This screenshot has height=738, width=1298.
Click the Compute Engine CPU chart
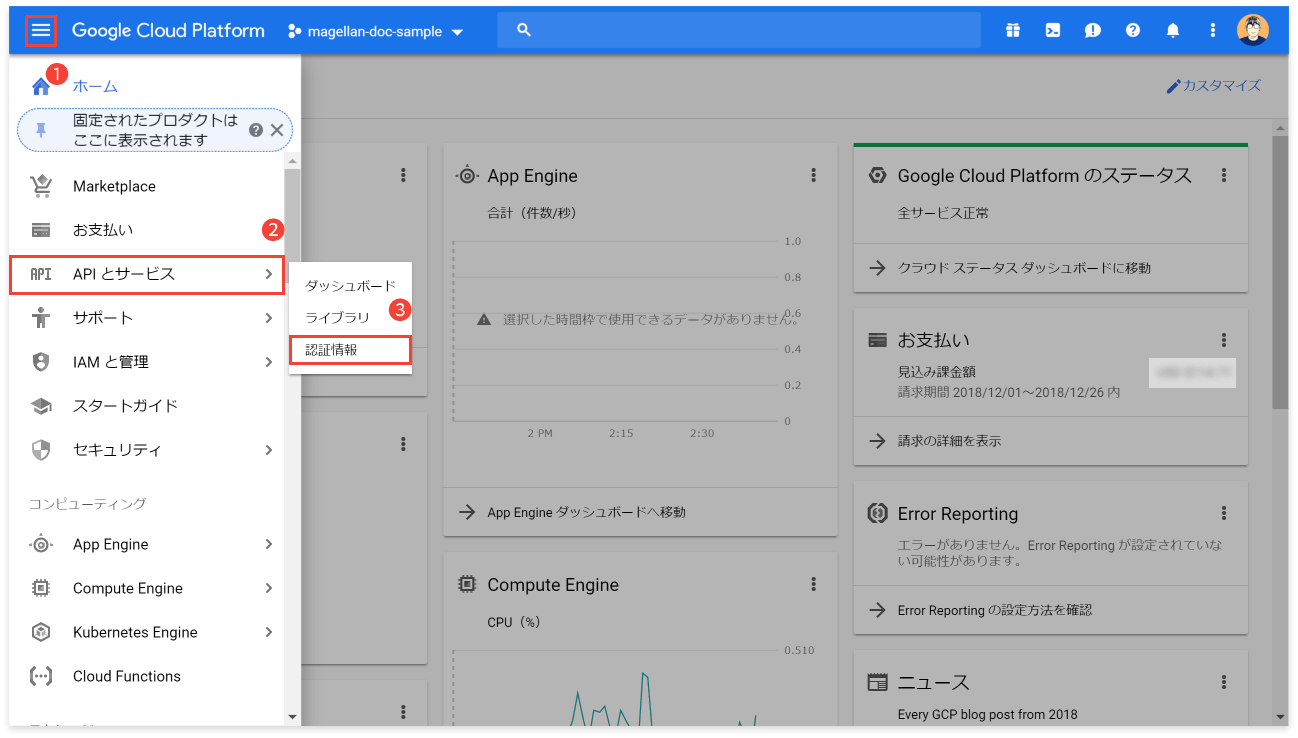click(x=616, y=688)
